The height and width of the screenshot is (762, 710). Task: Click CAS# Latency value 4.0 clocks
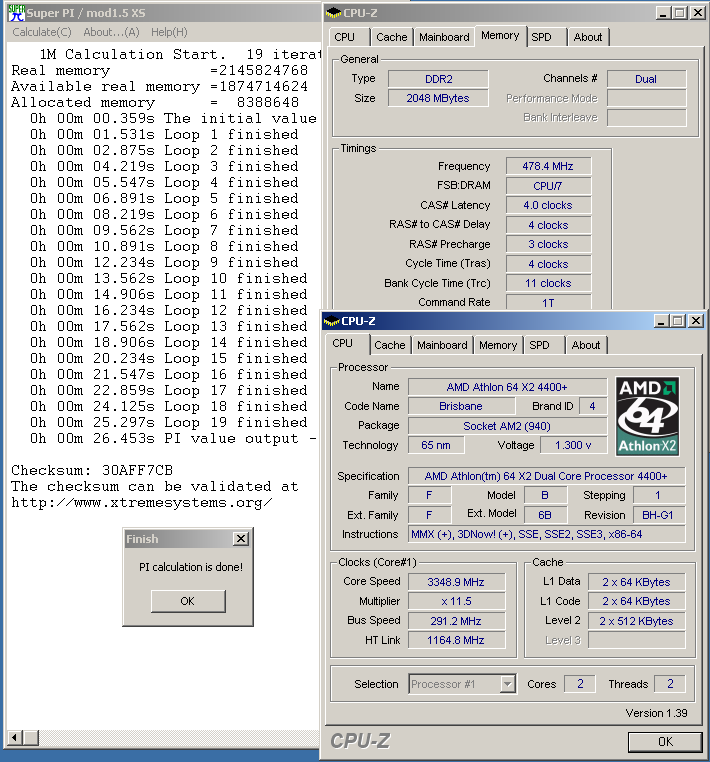[548, 205]
